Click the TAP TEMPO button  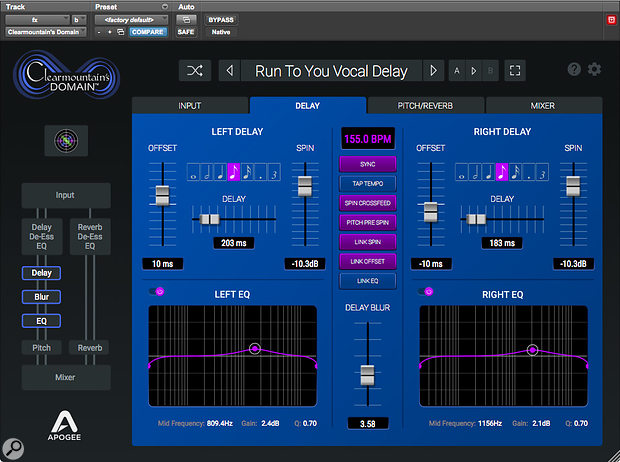368,184
